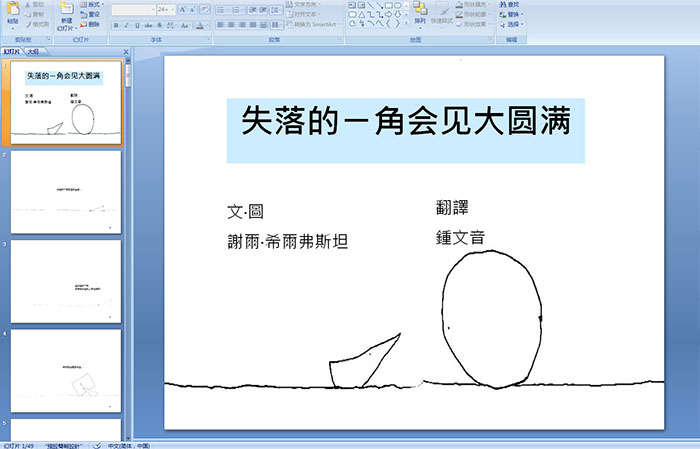Image resolution: width=700 pixels, height=449 pixels.
Task: Switch to Outline (大纲) pane tab
Action: tap(33, 52)
